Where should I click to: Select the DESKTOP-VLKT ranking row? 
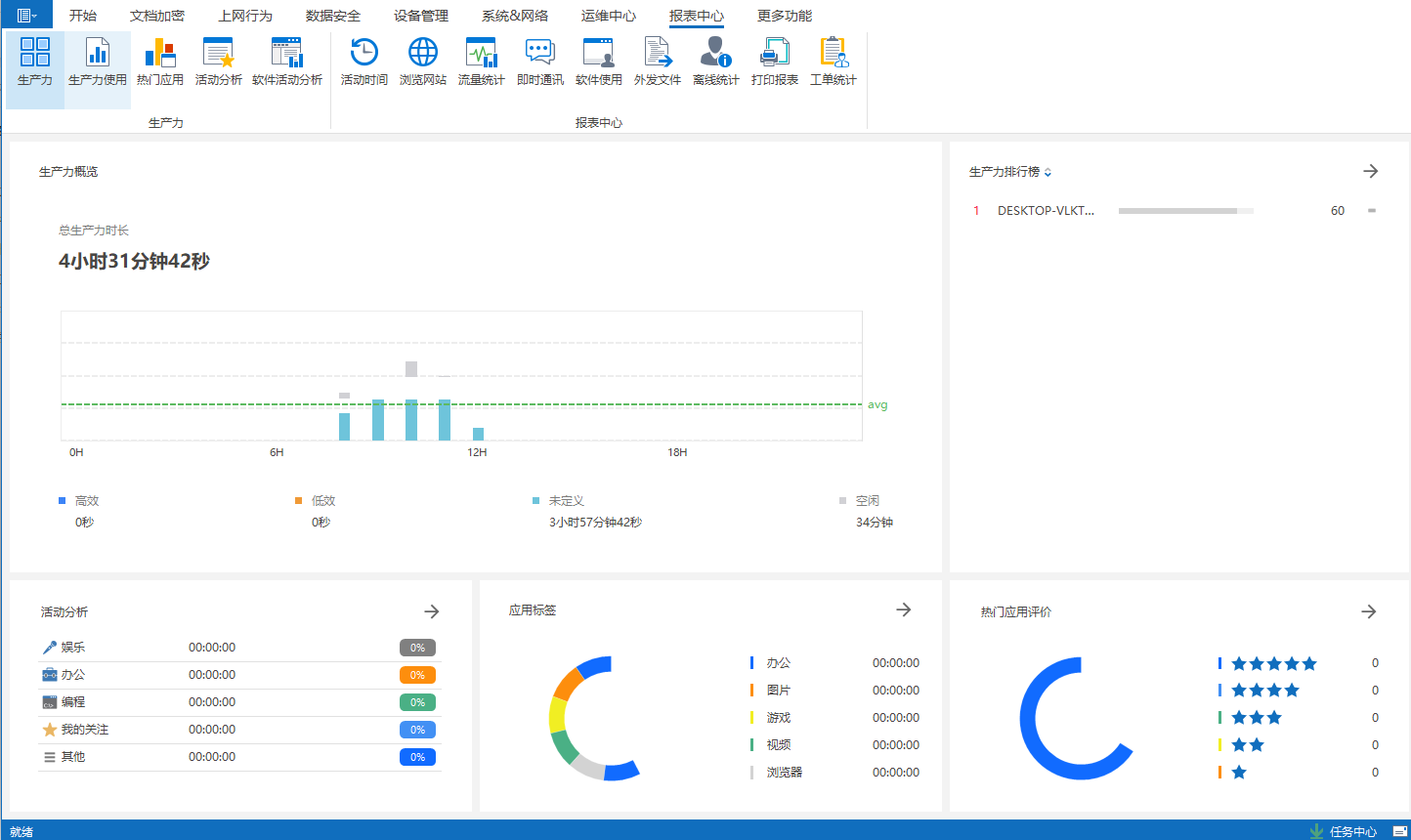click(x=1046, y=211)
